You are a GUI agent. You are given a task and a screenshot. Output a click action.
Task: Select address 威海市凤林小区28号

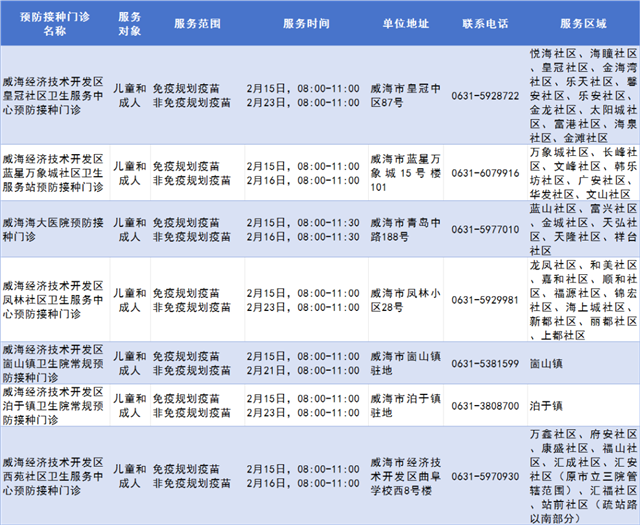tap(401, 299)
